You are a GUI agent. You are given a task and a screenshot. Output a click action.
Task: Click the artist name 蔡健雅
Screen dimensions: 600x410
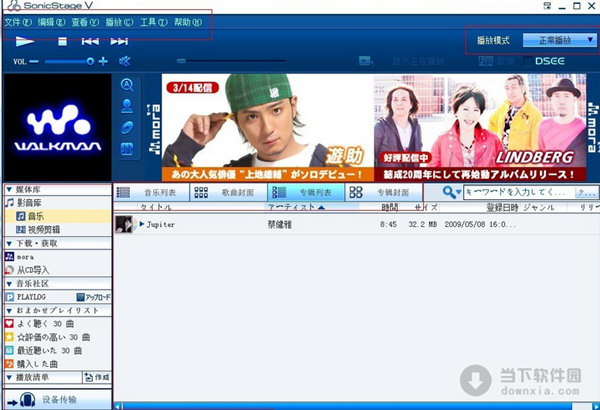coord(280,225)
